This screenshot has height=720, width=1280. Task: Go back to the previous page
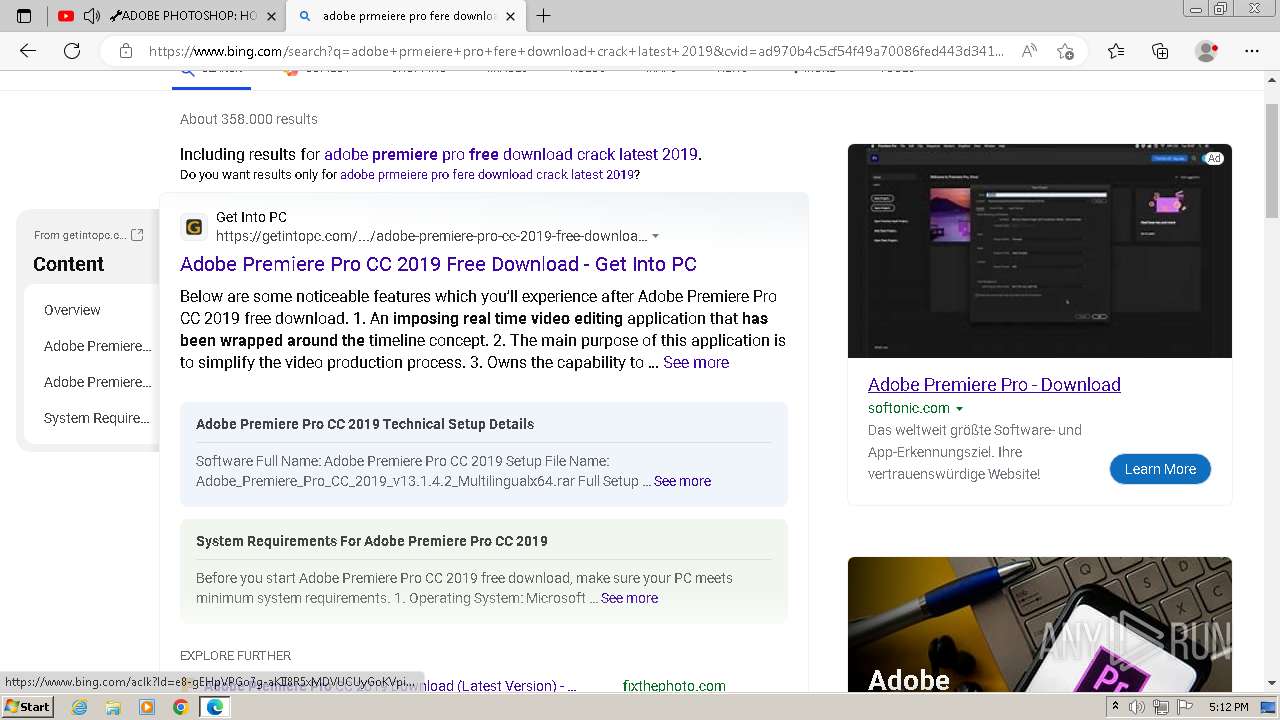coord(28,51)
